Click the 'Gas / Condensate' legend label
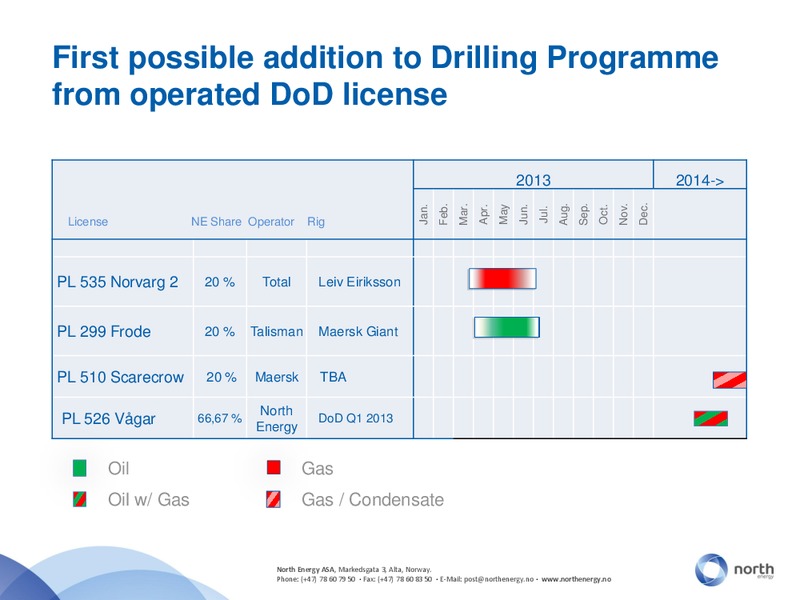The height and width of the screenshot is (600, 800). tap(372, 499)
